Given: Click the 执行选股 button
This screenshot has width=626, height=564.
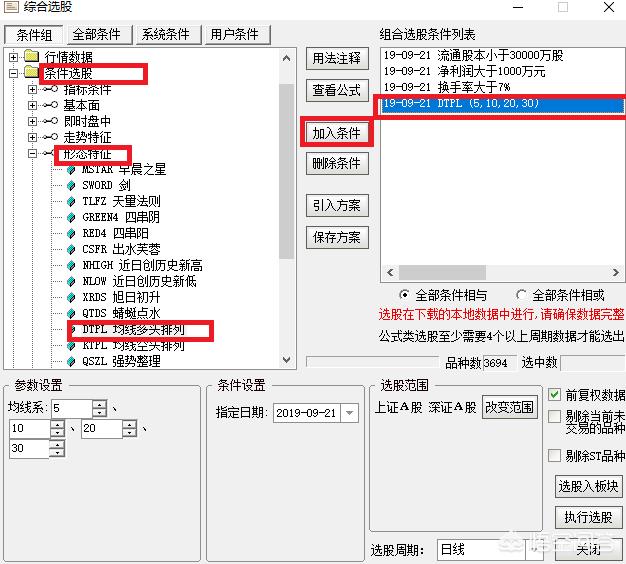Looking at the screenshot, I should click(588, 517).
